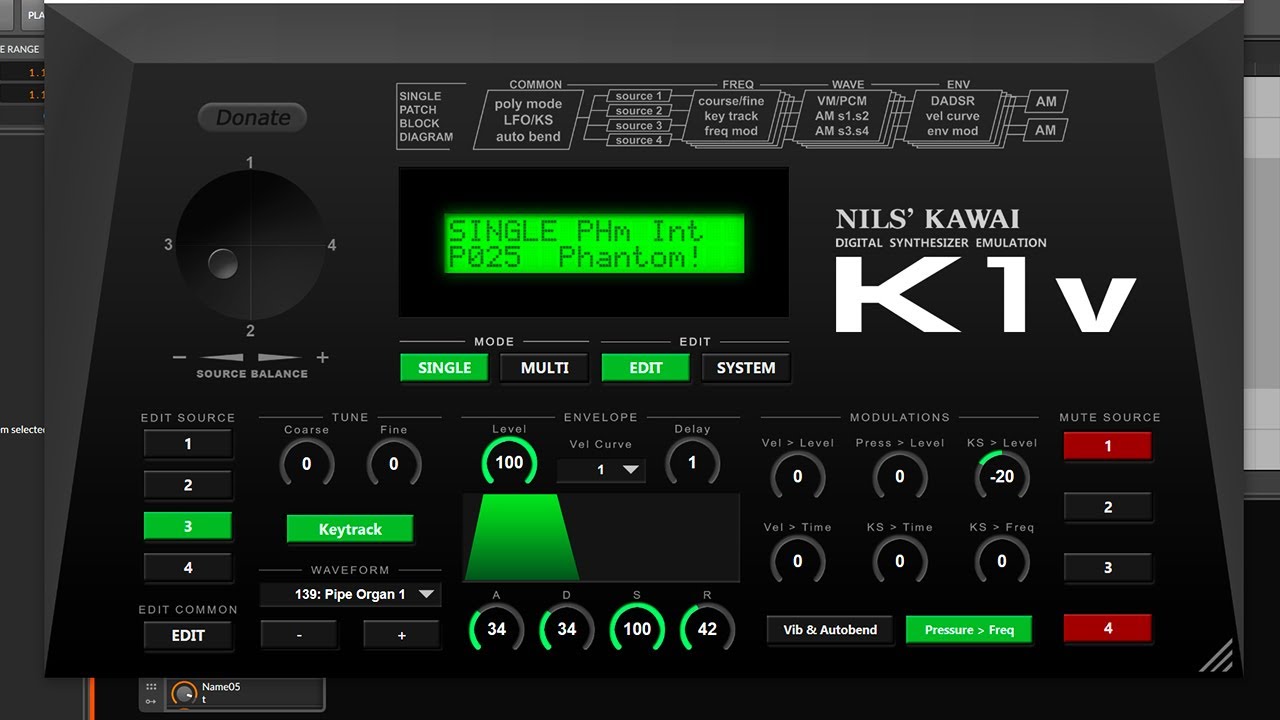Select edit source 2

point(188,485)
